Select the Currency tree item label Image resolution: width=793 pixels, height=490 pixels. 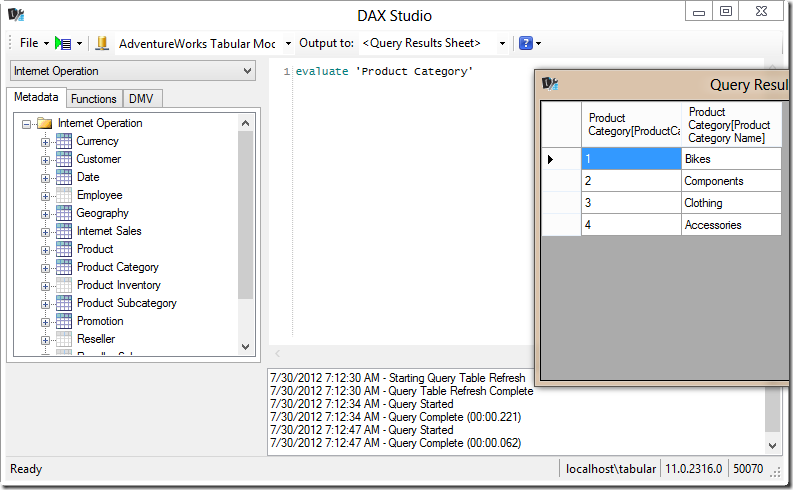[x=97, y=141]
